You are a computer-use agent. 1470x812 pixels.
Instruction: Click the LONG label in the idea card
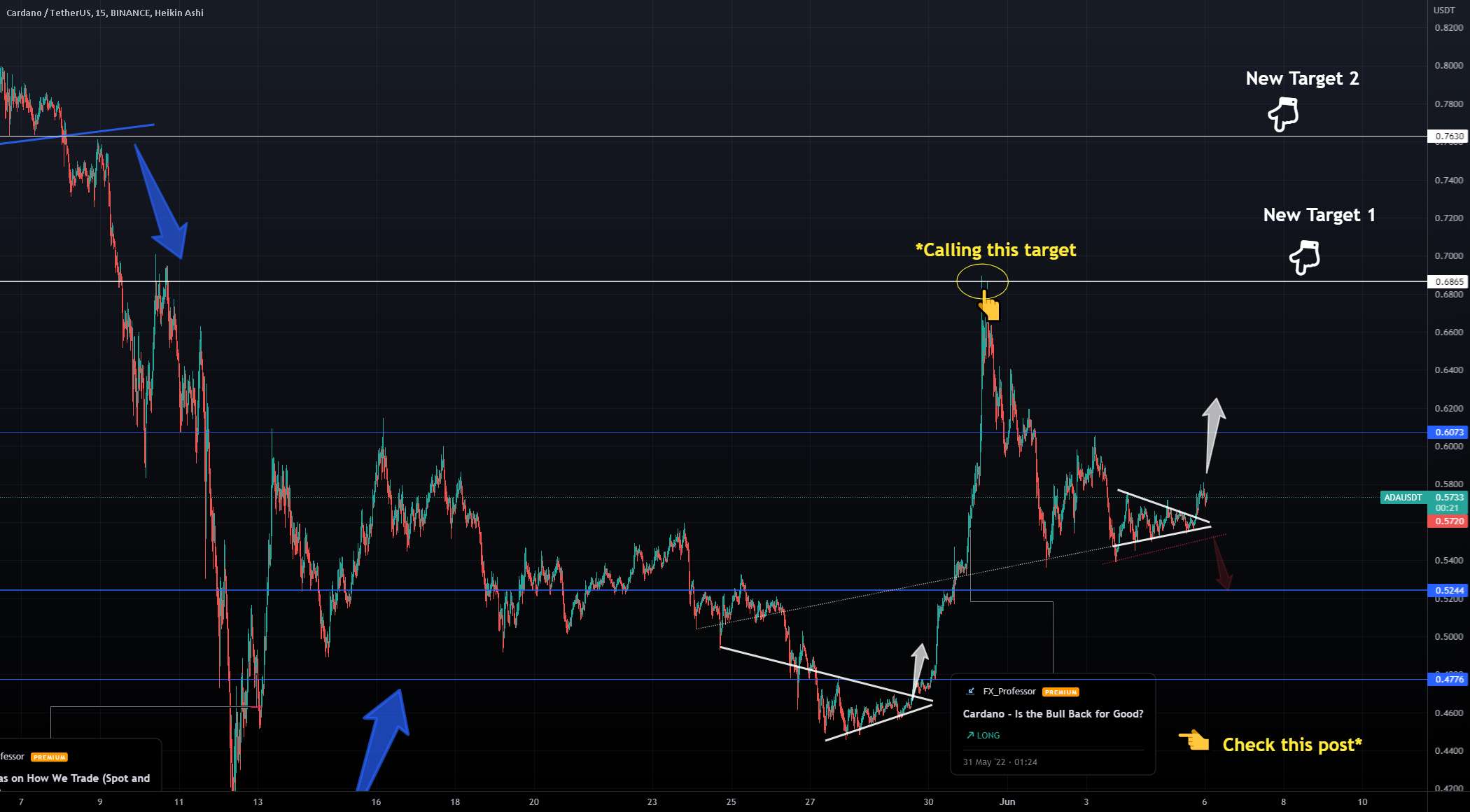[x=988, y=736]
